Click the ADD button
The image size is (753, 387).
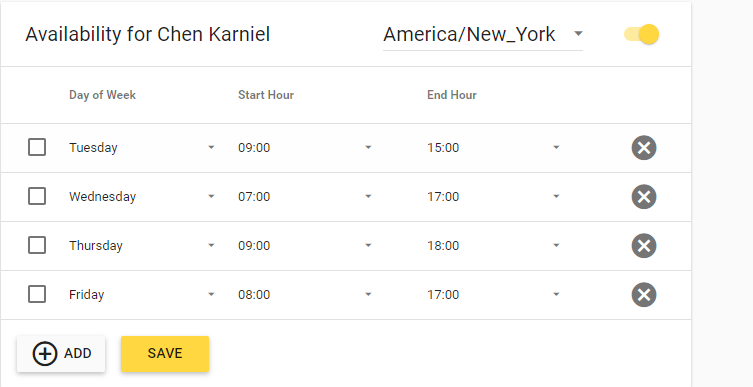coord(61,354)
